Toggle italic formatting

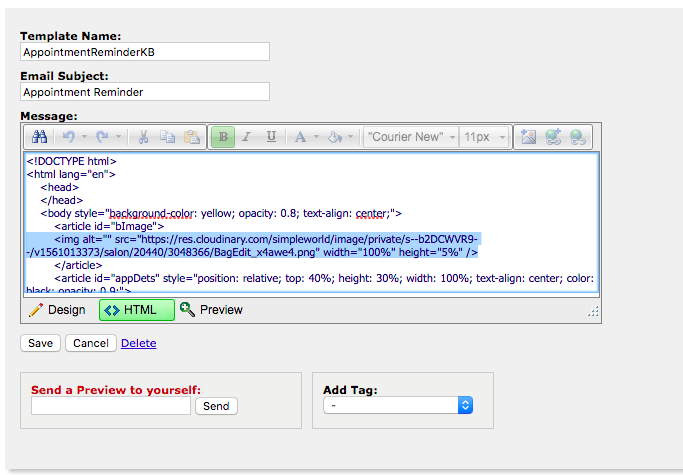click(247, 137)
